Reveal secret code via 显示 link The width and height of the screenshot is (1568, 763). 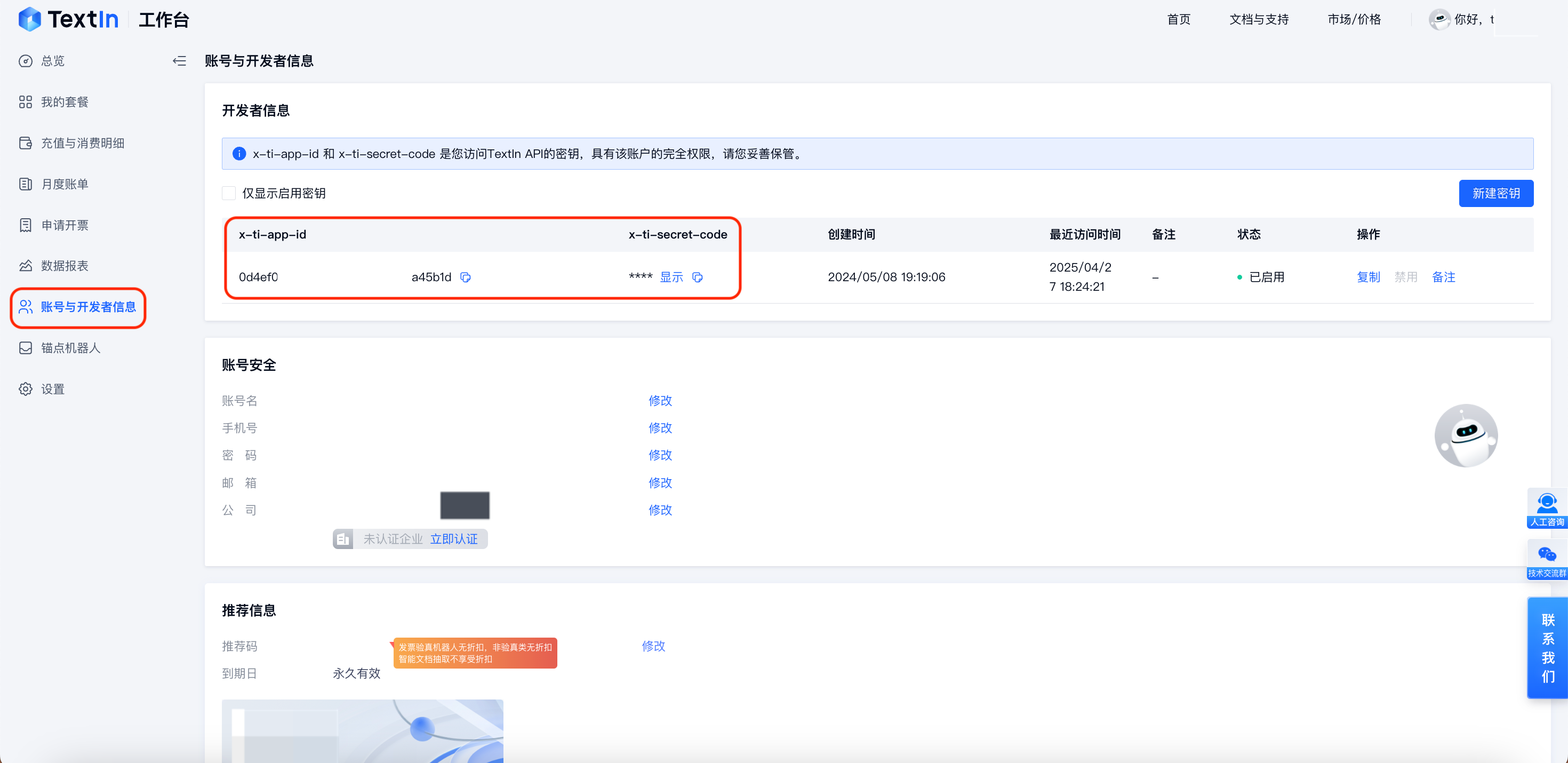click(x=671, y=277)
